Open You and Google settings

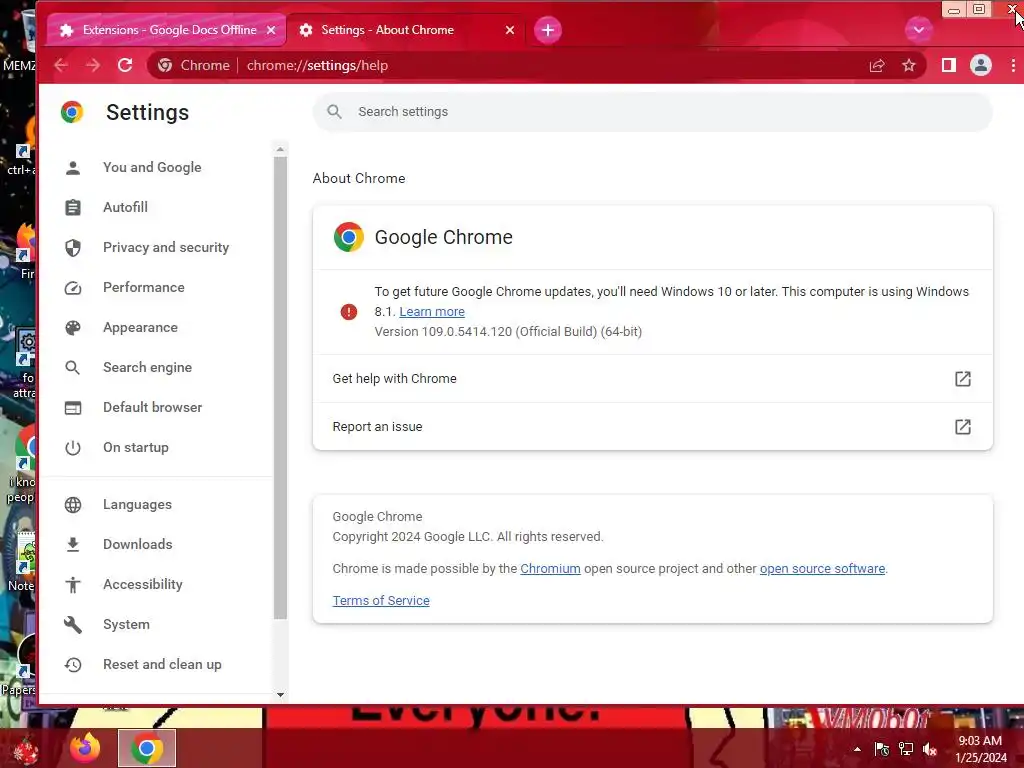click(152, 167)
